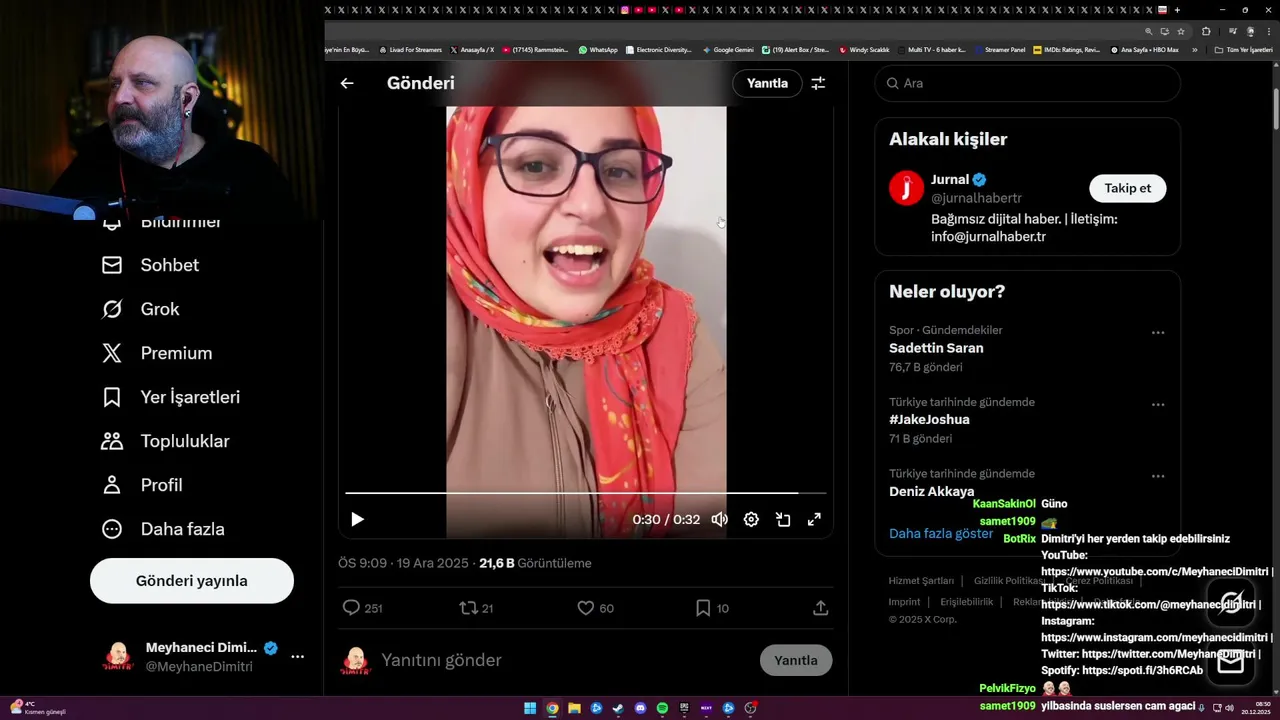Open a new browser tab with plus
1280x720 pixels.
1177,10
